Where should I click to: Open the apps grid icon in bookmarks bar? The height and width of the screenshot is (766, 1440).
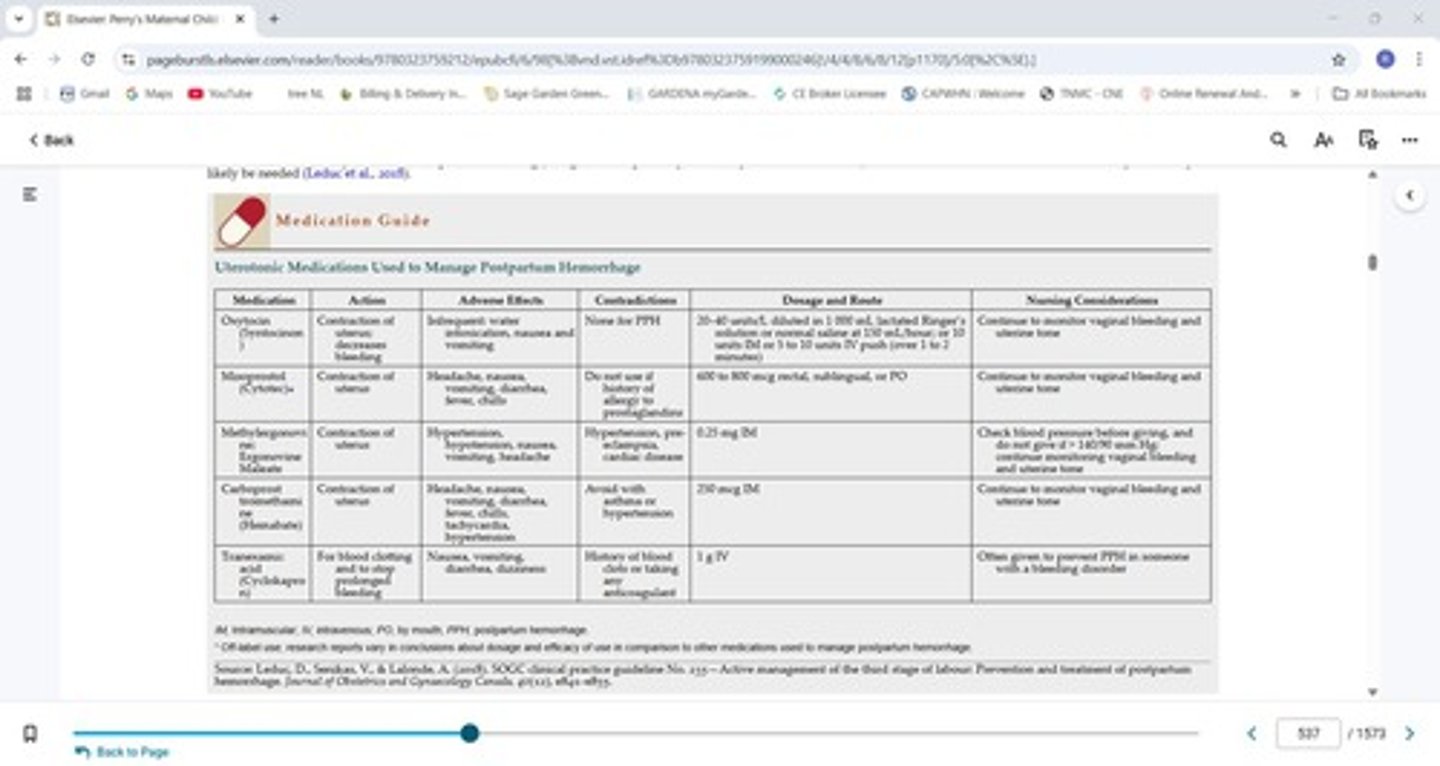pyautogui.click(x=24, y=93)
